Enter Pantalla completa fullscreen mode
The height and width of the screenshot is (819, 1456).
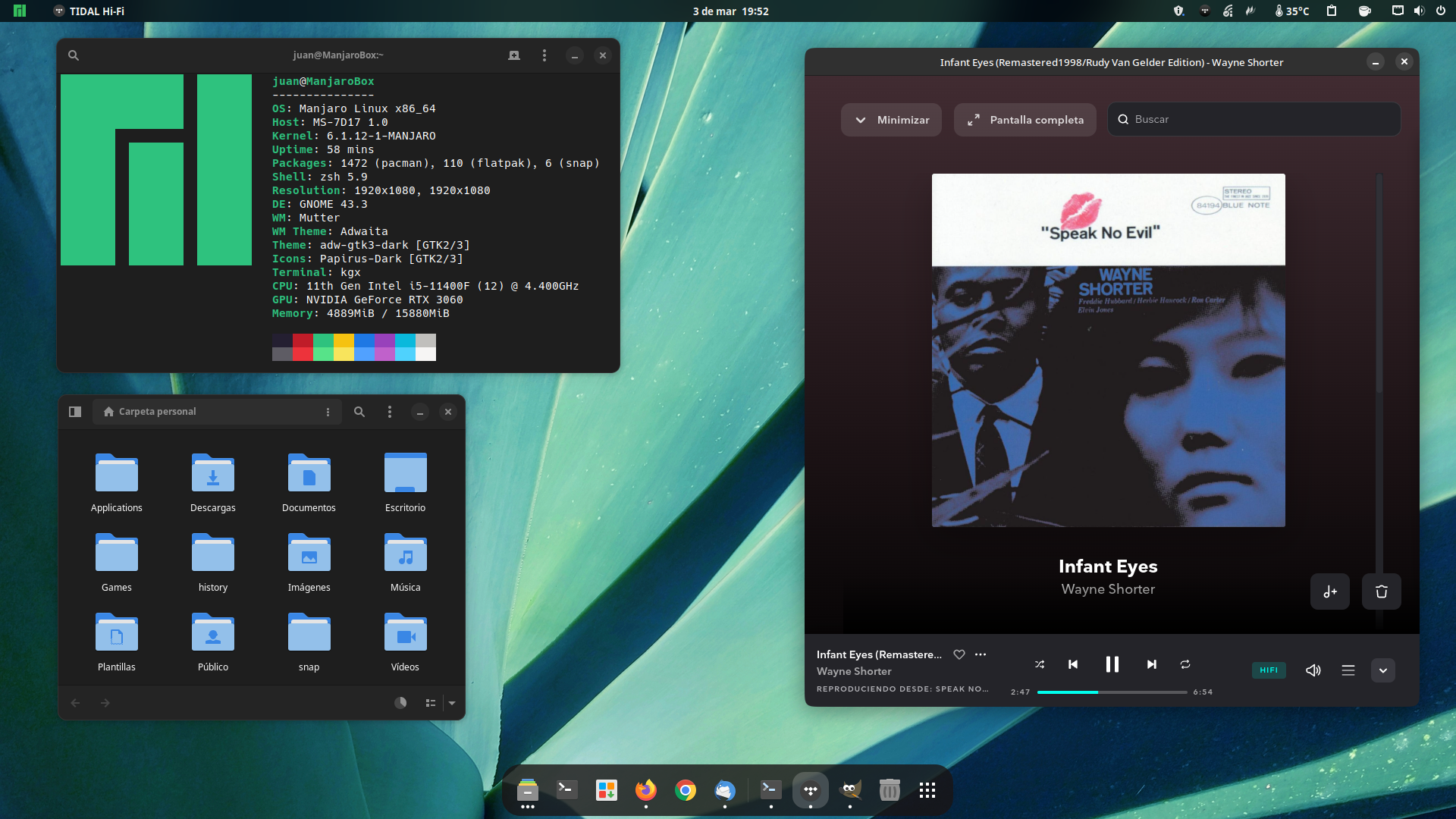pos(1025,120)
